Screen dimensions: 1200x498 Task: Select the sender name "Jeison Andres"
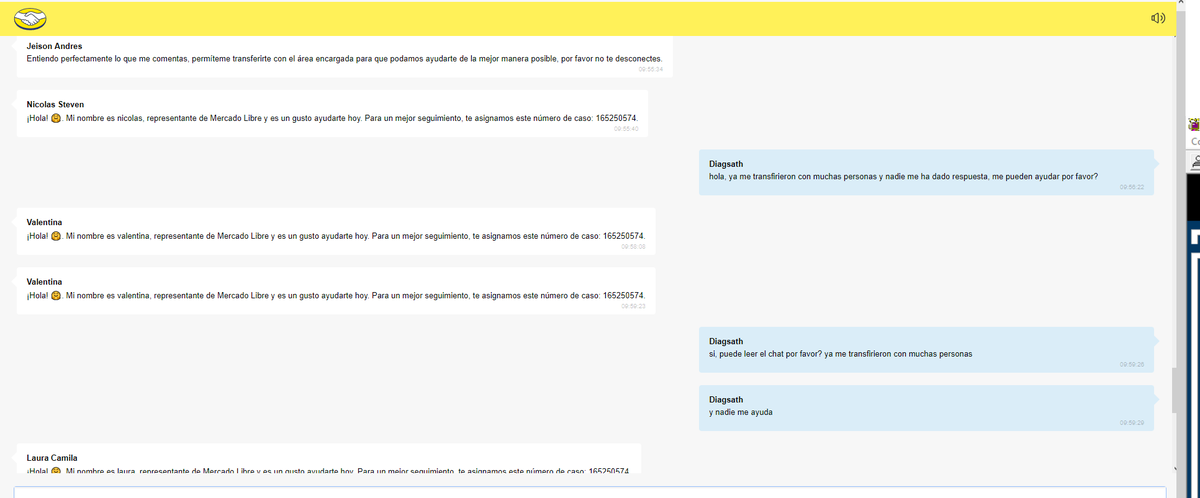[55, 46]
